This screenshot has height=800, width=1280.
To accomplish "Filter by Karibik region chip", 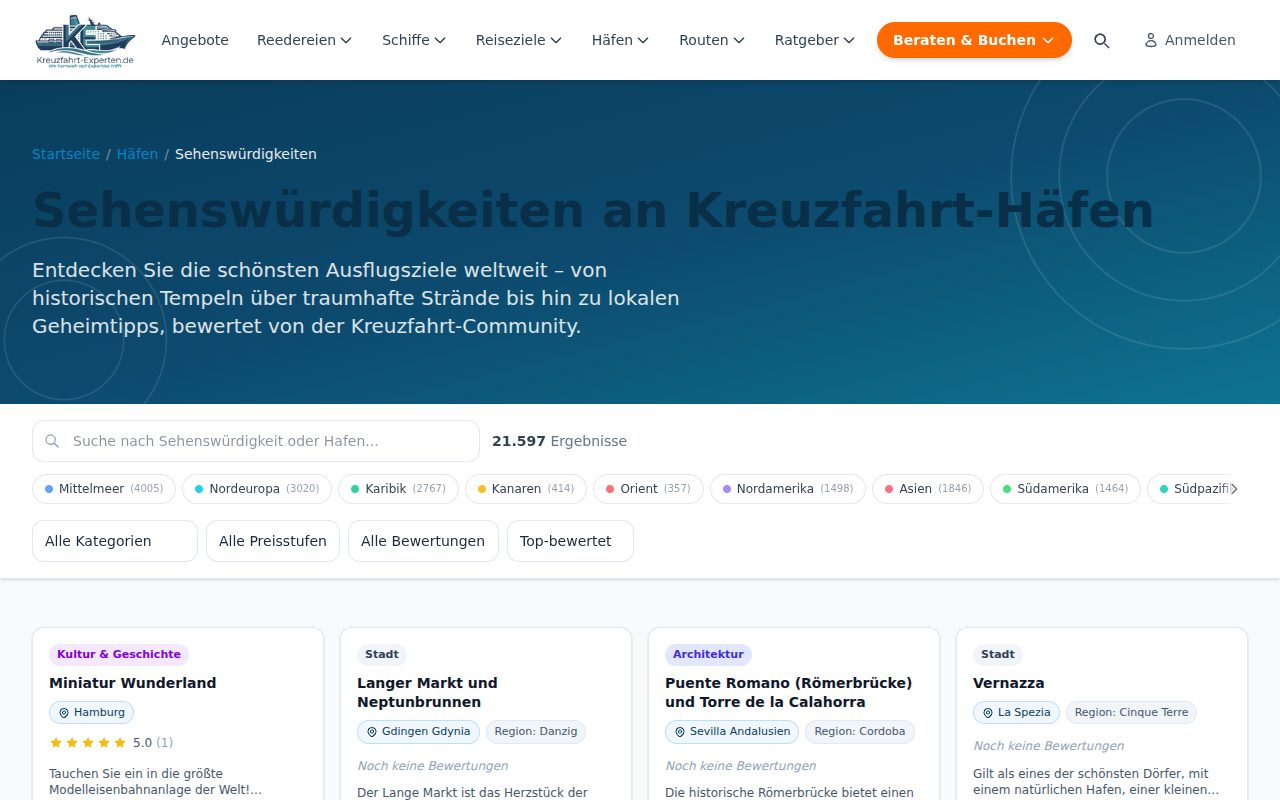I will pos(398,489).
